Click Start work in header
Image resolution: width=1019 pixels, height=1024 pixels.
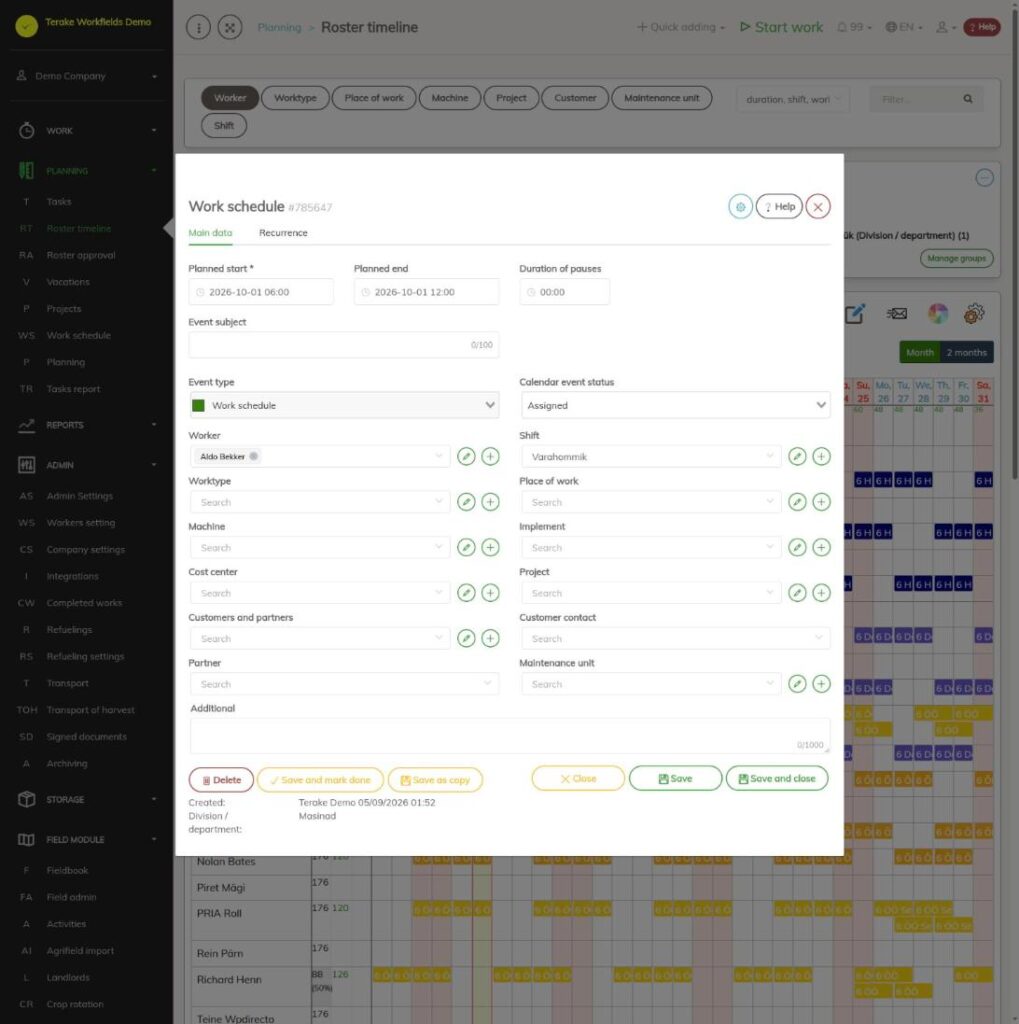[x=781, y=27]
